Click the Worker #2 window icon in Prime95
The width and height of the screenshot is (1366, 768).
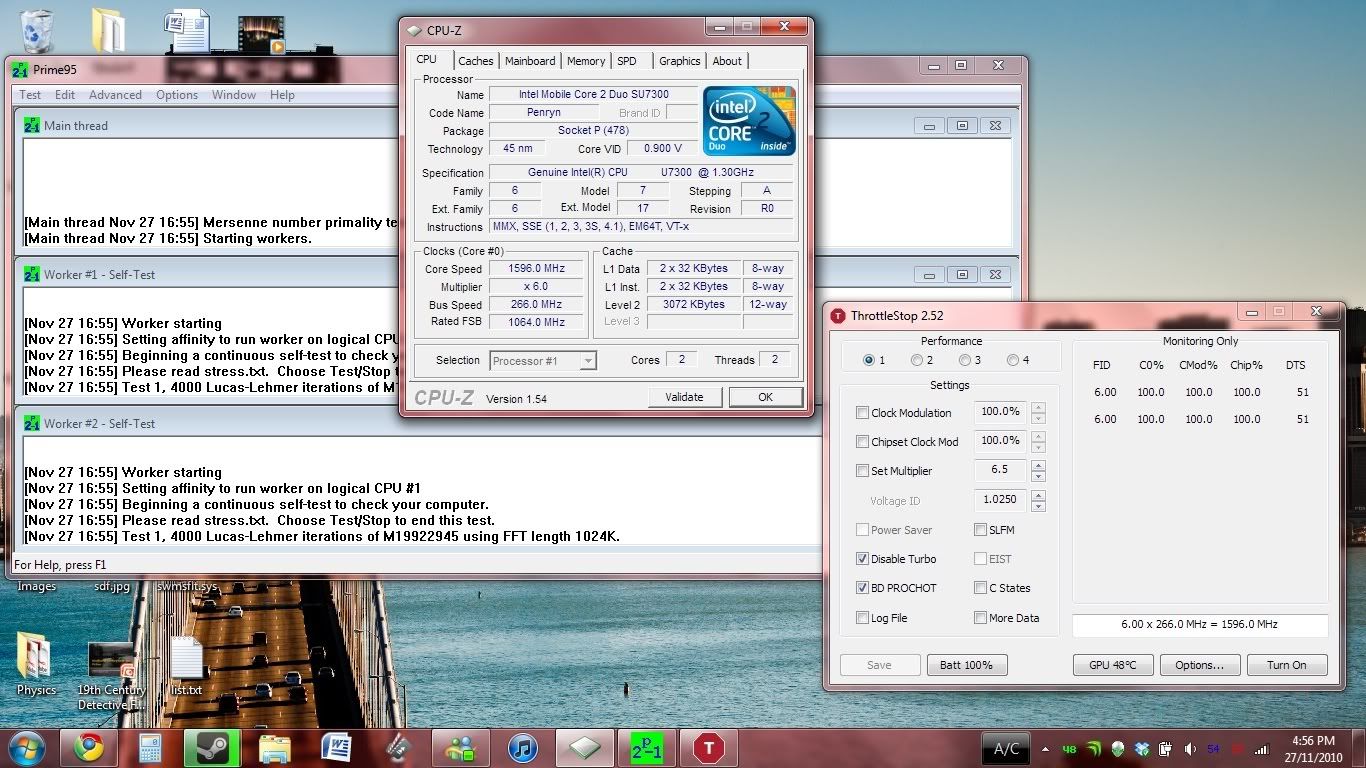coord(32,423)
